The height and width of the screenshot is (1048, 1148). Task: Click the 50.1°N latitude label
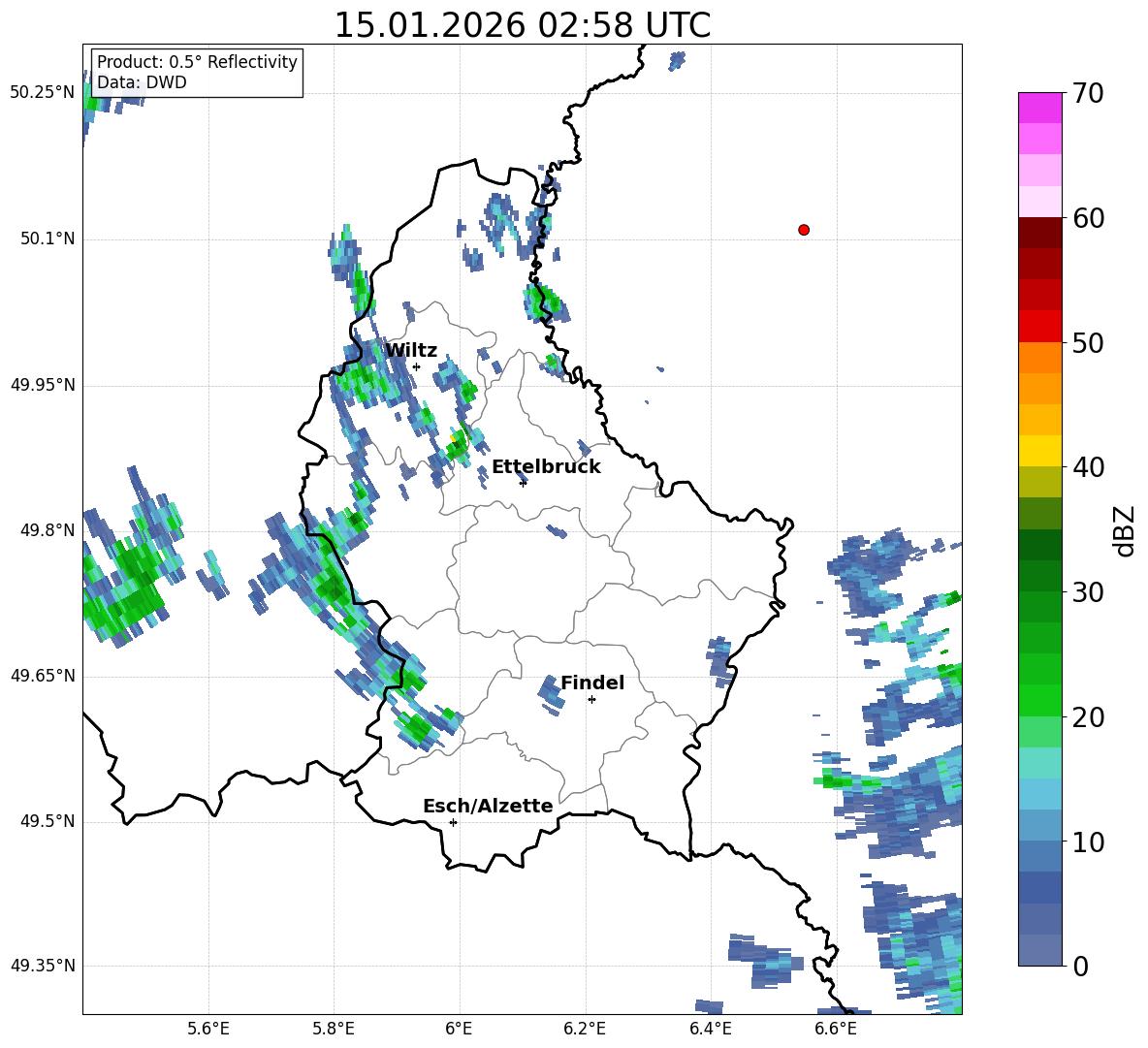tap(47, 238)
